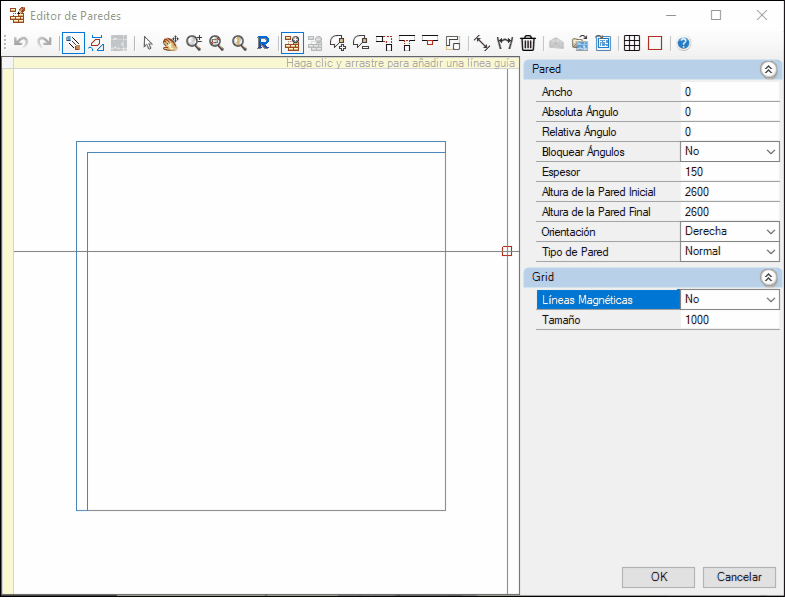Click the blue floor plan blueprint icon
785x600 pixels.
603,43
